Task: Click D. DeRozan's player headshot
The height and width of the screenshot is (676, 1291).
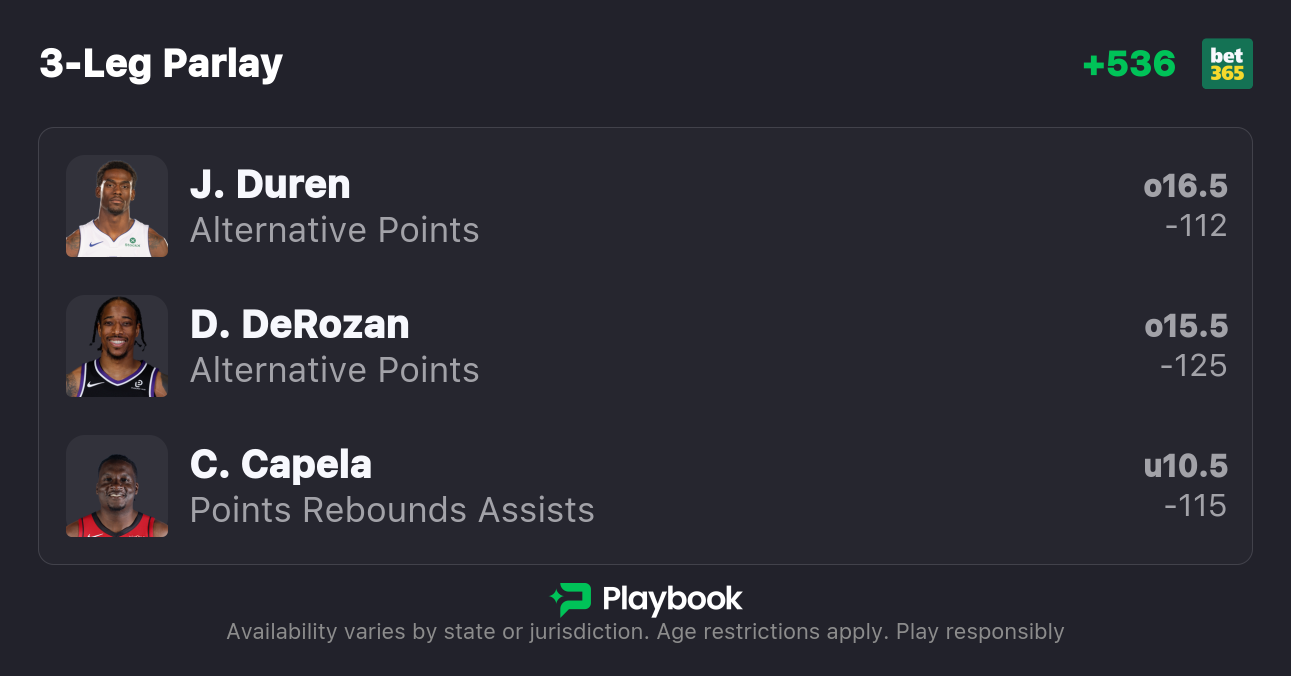Action: 117,346
